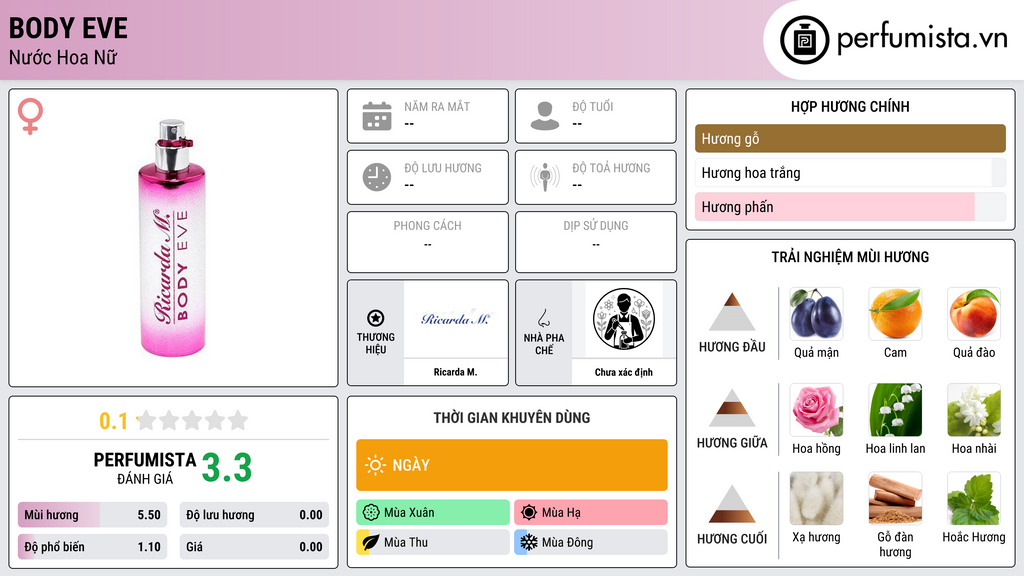This screenshot has width=1024, height=576.
Task: Click the green 3.3 Perfumista score
Action: (227, 468)
